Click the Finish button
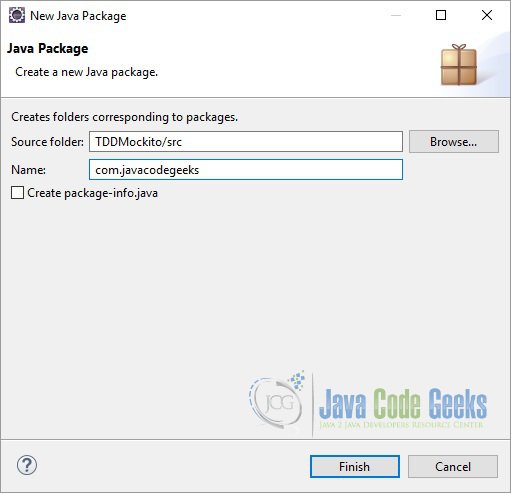The image size is (511, 494). [355, 466]
